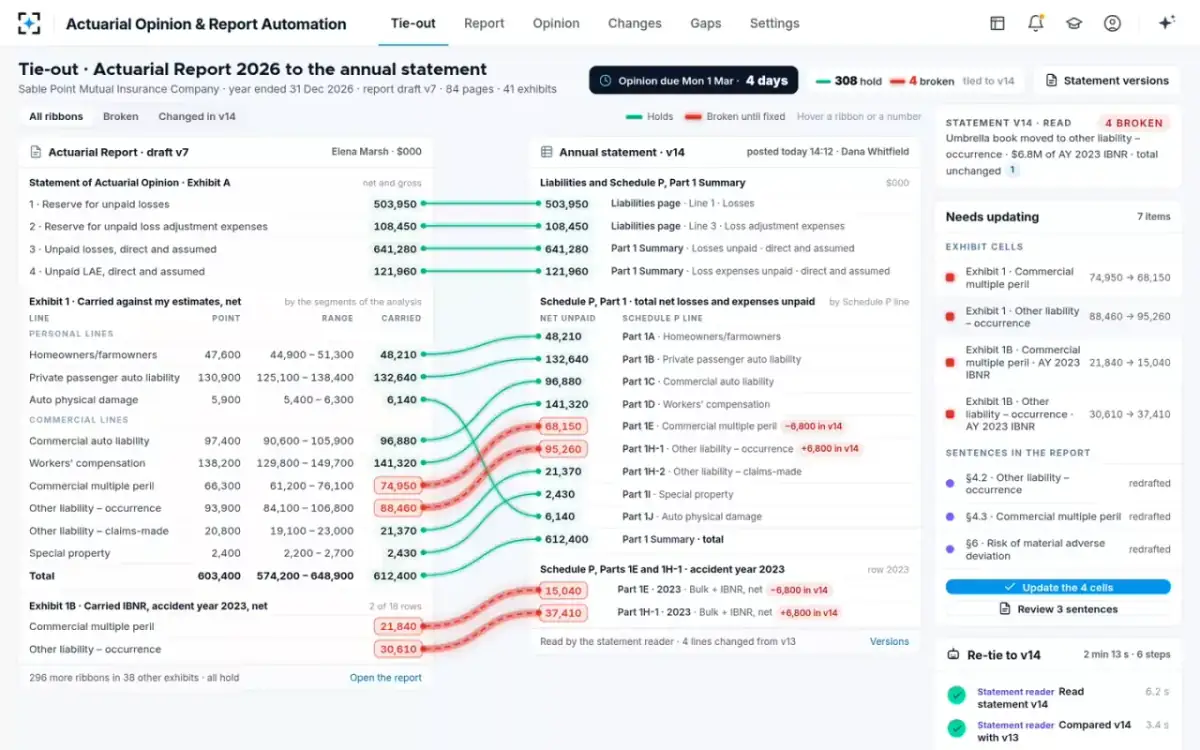Image resolution: width=1200 pixels, height=750 pixels.
Task: Click Part 1B Private passenger auto liability line
Action: (x=712, y=359)
